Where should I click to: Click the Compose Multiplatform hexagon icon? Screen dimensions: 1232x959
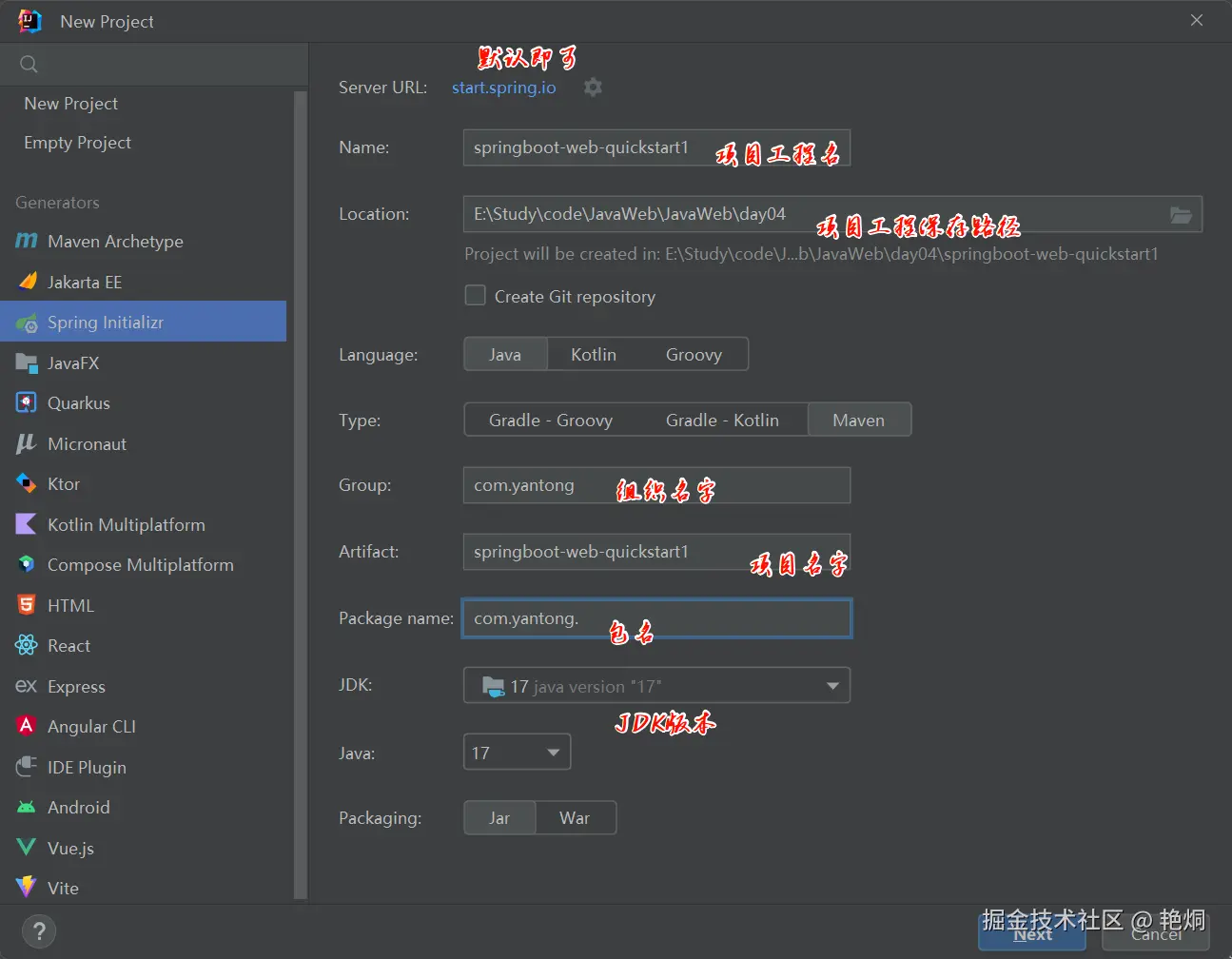tap(27, 564)
